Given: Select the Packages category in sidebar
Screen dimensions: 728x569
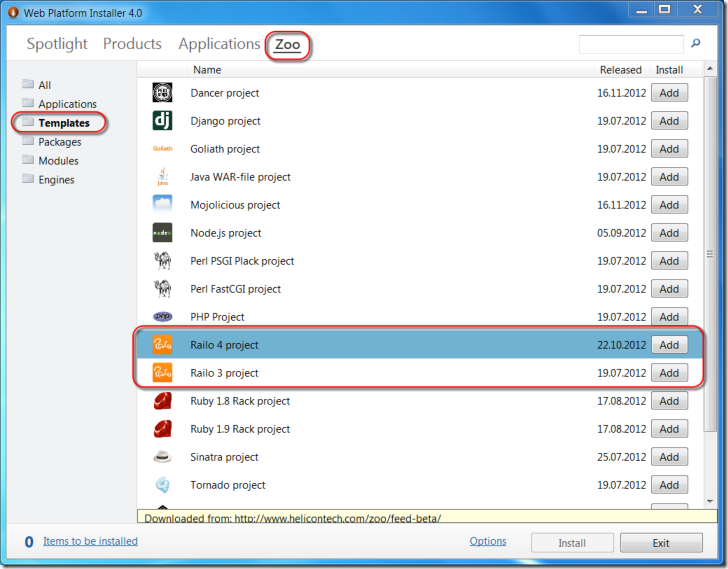Looking at the screenshot, I should click(x=60, y=142).
